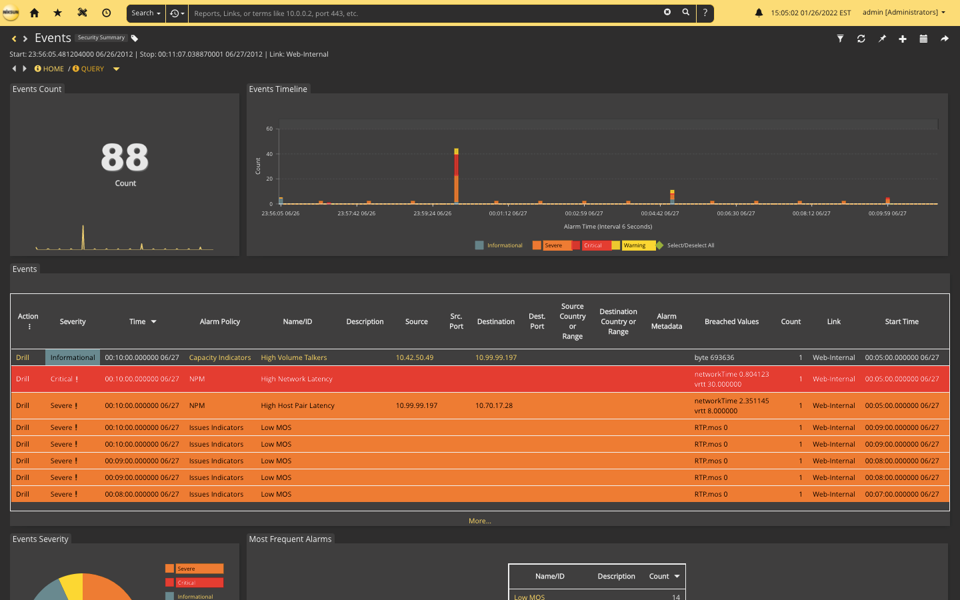Sort by the Breached Values column header
This screenshot has width=960, height=600.
click(732, 321)
